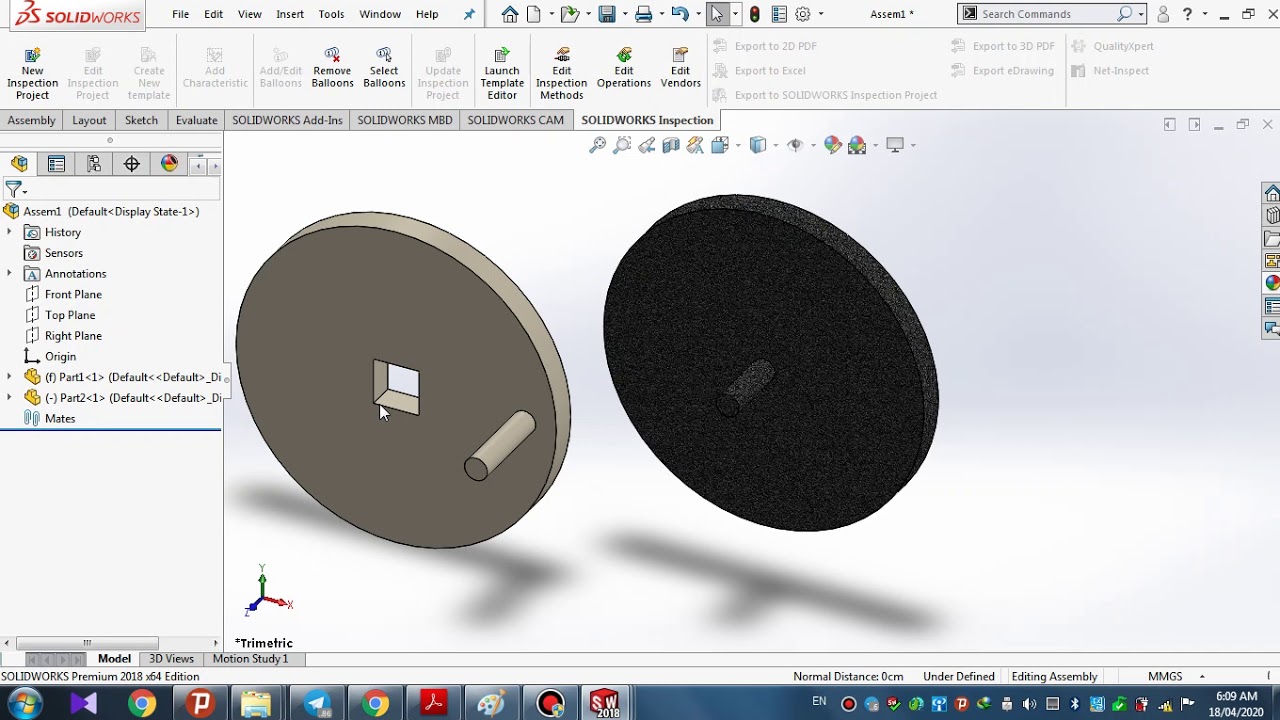Open the DimXpertManager crosshair tab
The width and height of the screenshot is (1280, 720).
(x=132, y=164)
